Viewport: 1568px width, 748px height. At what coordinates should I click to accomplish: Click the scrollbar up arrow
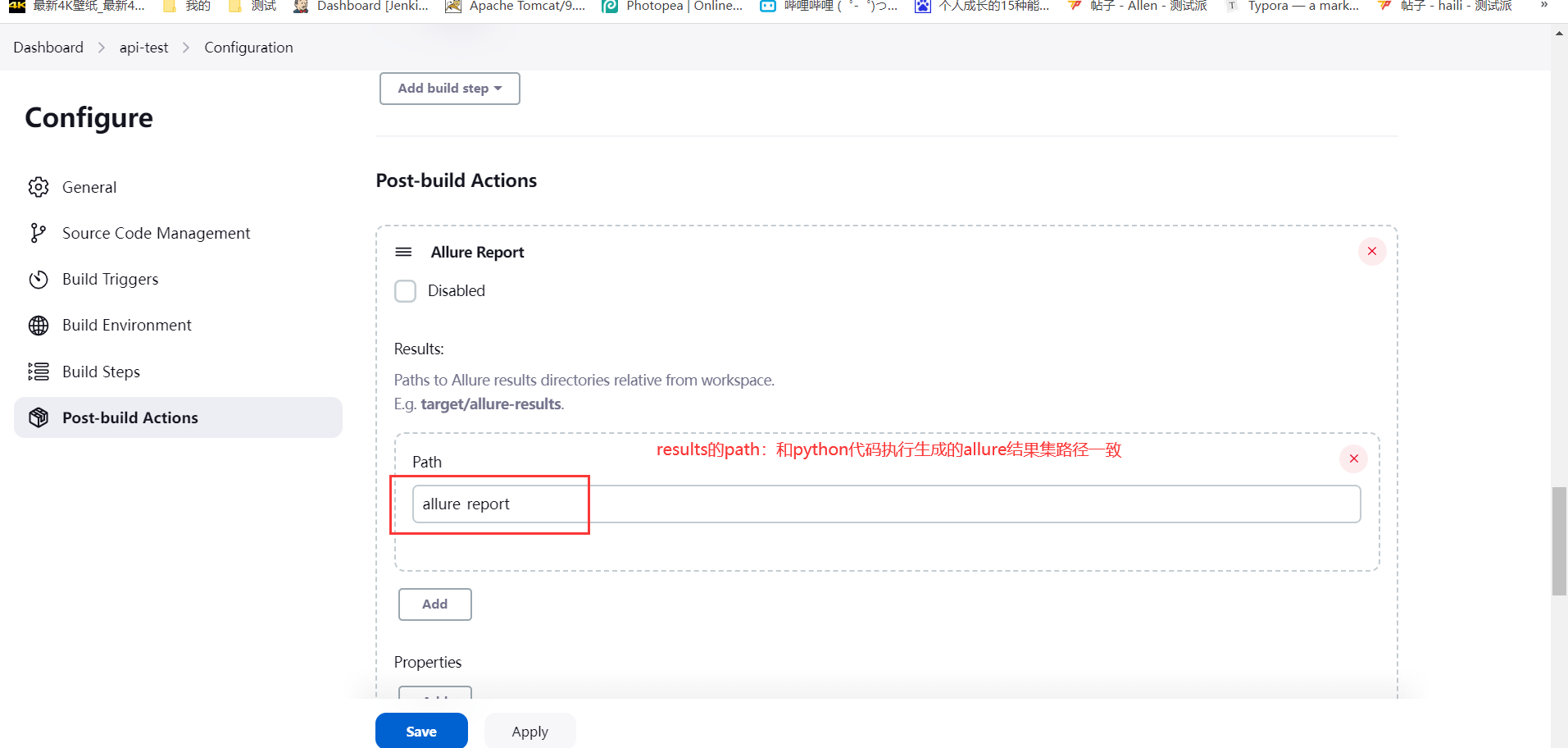pos(1559,34)
